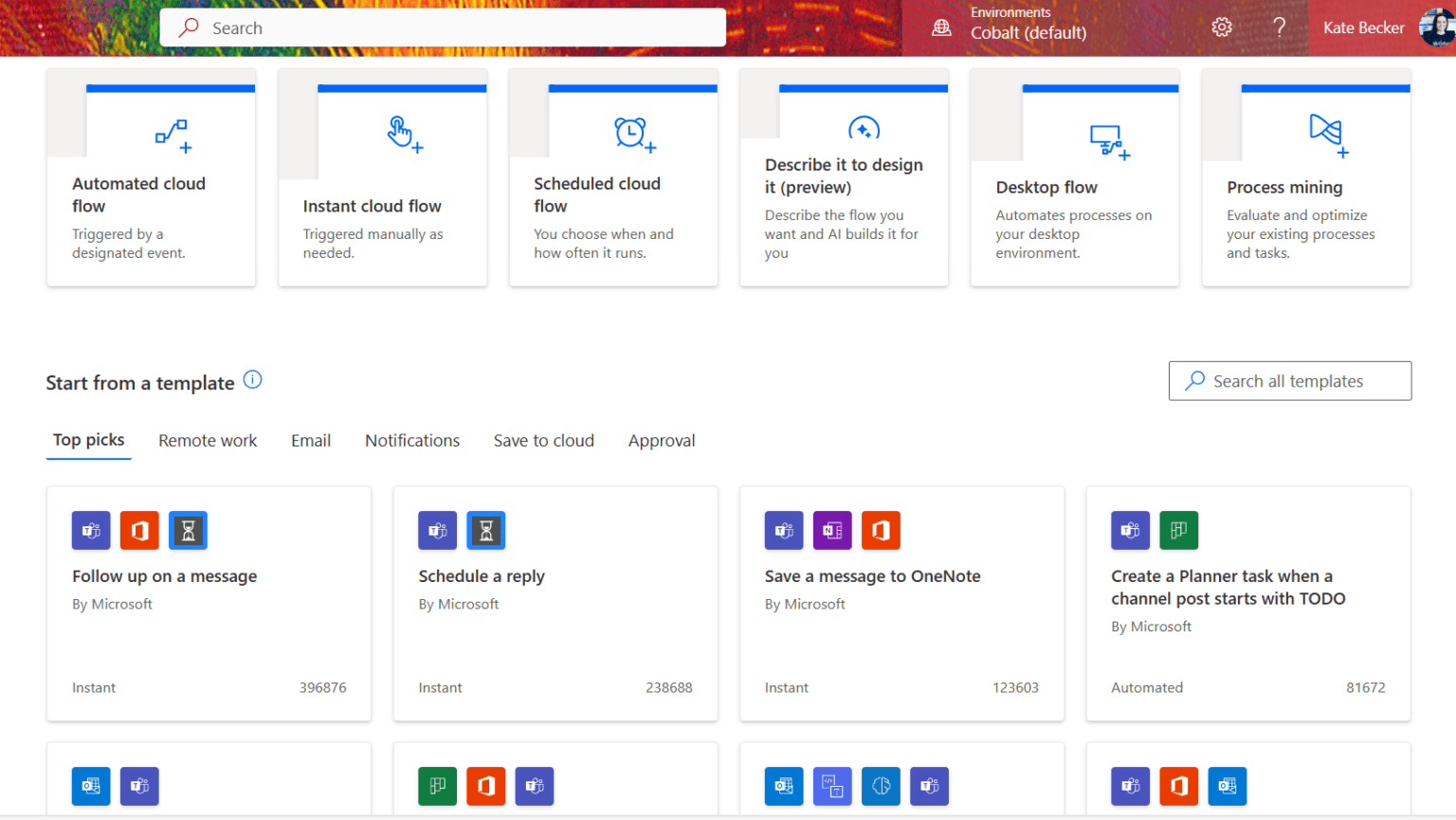Click the Environments globe icon
This screenshot has height=820, width=1456.
(941, 27)
